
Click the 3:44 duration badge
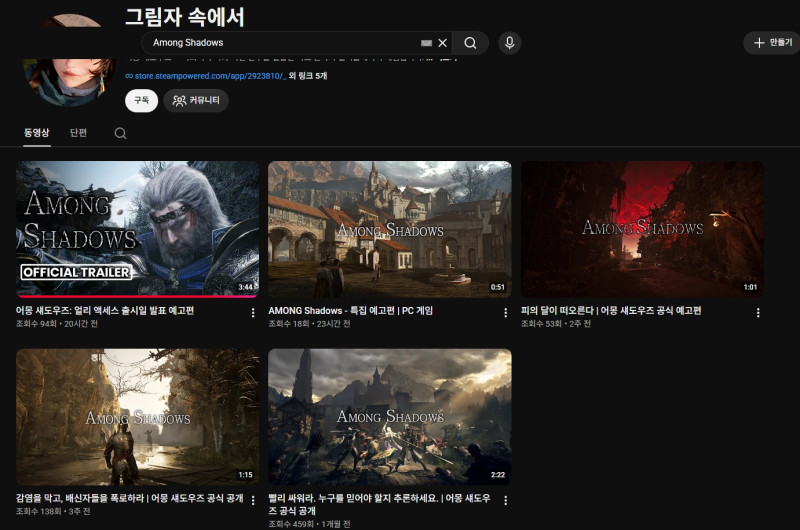[x=245, y=287]
